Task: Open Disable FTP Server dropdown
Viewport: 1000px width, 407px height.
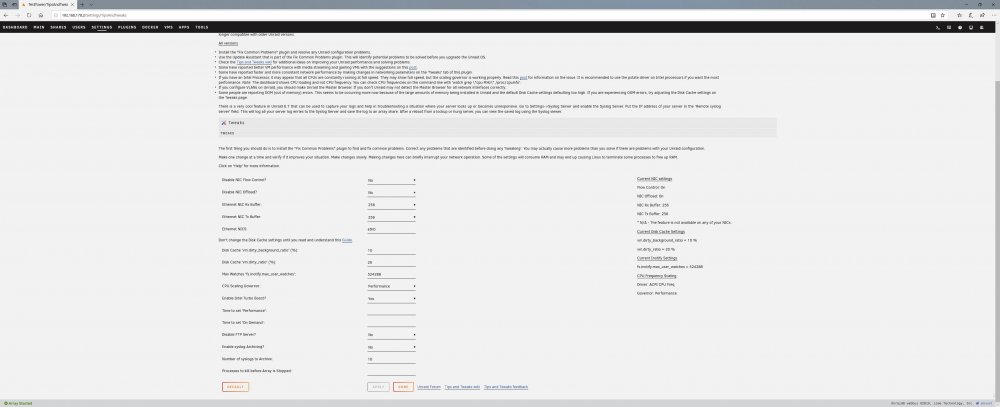Action: click(392, 335)
